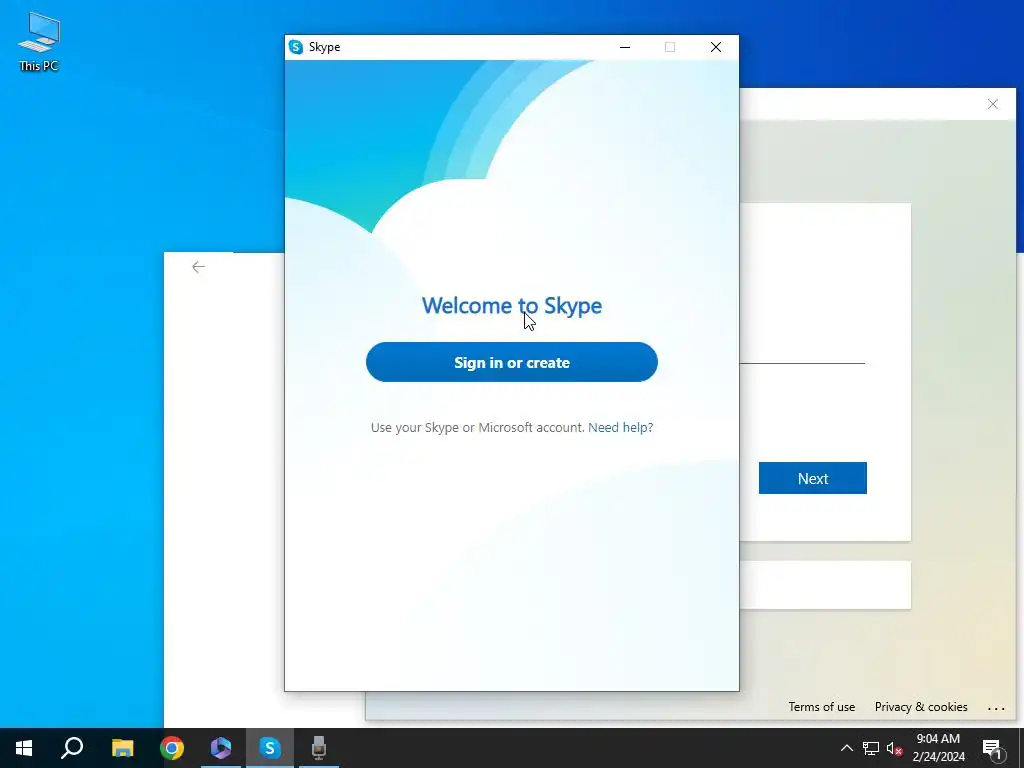Viewport: 1024px width, 768px height.
Task: Open Privacy & cookies link
Action: pos(921,707)
